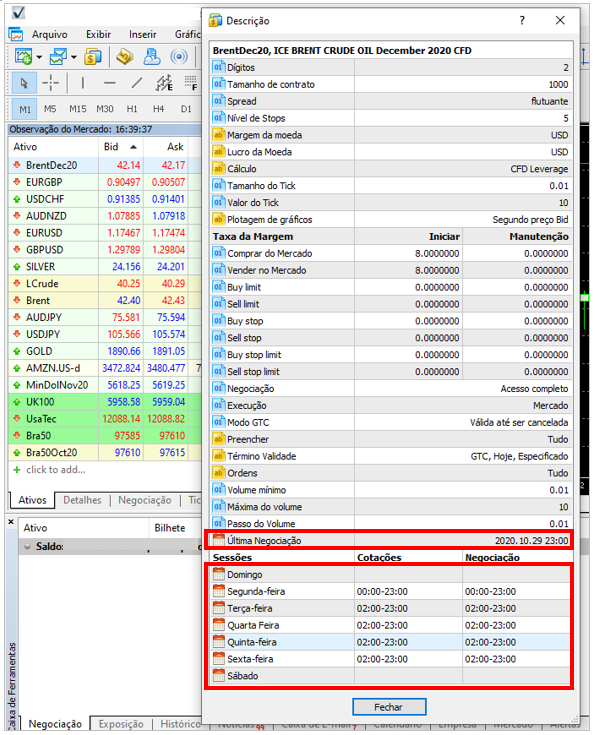Select the trendline tool
This screenshot has width=595, height=735.
tap(136, 83)
